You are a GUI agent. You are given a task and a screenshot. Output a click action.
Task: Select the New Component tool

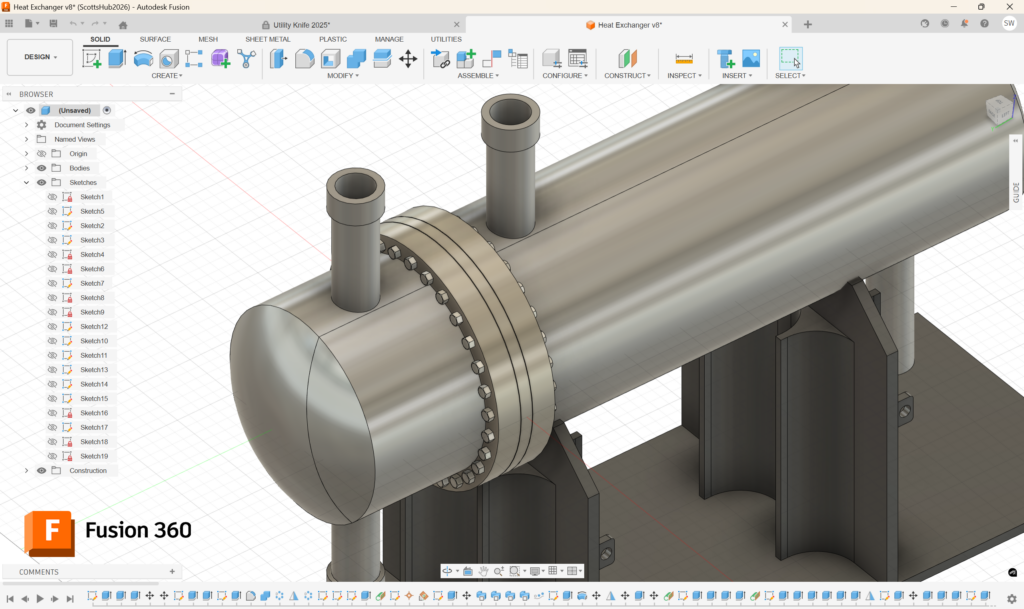click(x=466, y=59)
